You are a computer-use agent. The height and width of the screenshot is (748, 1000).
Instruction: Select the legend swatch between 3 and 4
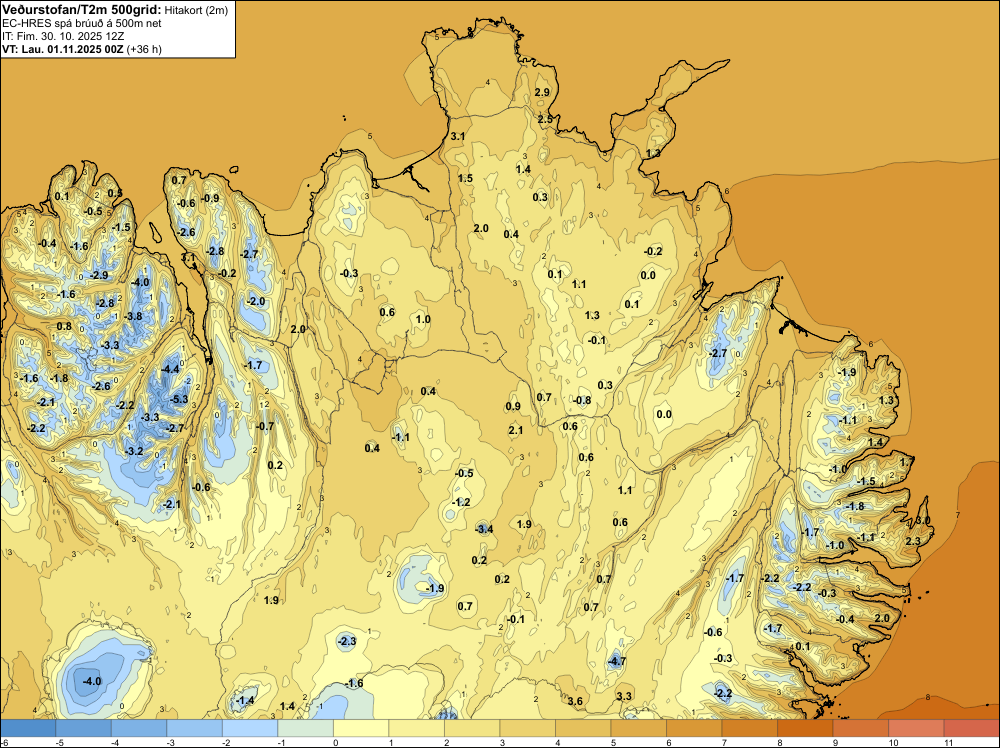point(527,728)
